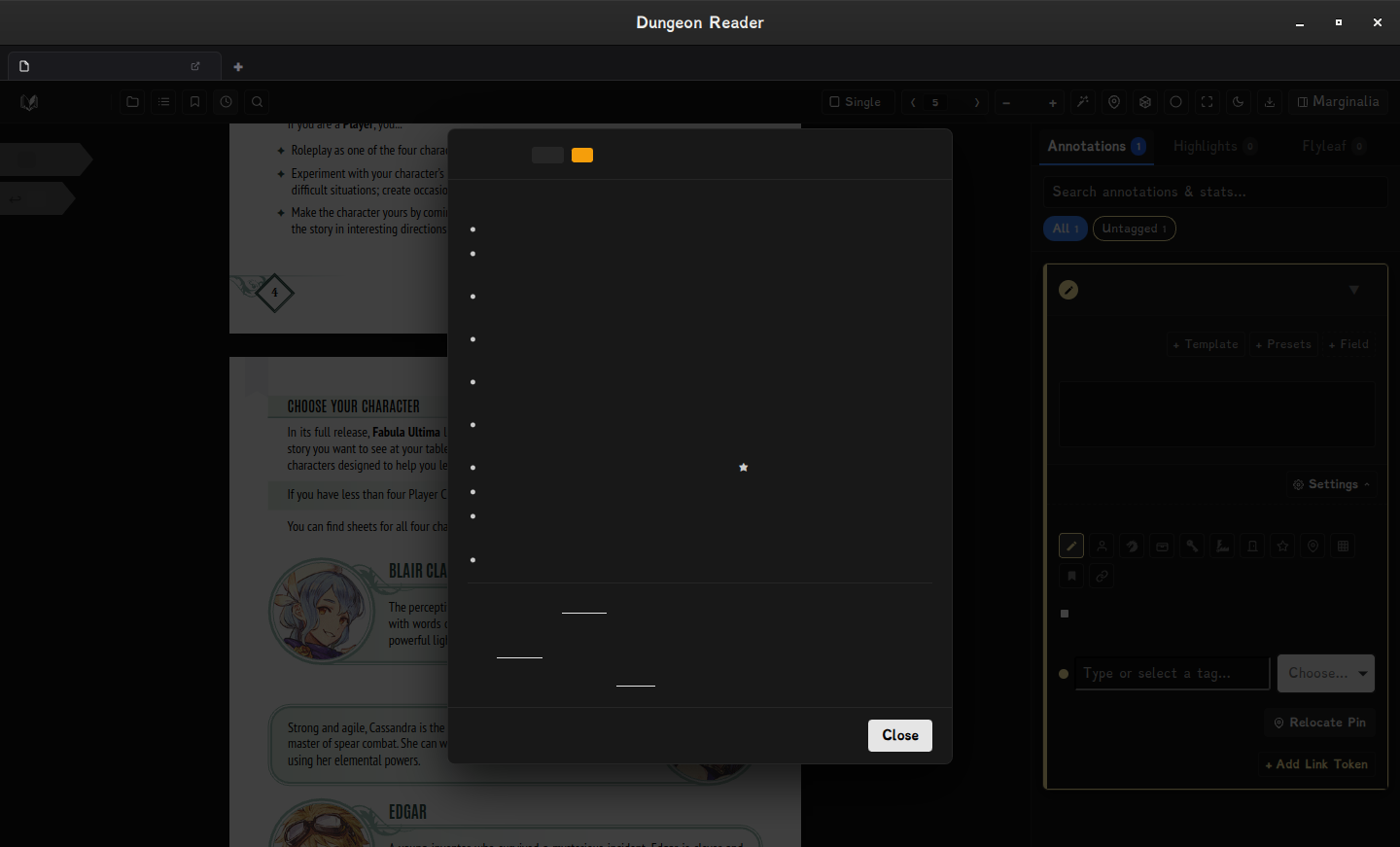The width and height of the screenshot is (1400, 847).
Task: Open the bookmarks toolbar icon
Action: coord(194,101)
